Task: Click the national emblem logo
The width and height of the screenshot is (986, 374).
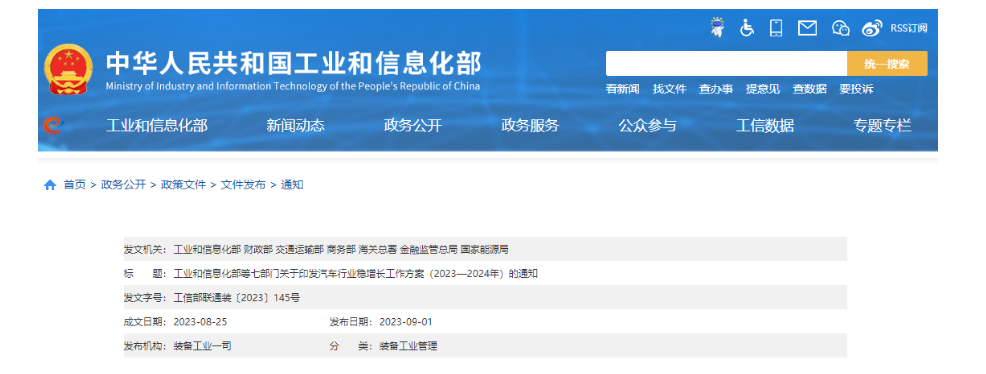Action: pos(68,70)
